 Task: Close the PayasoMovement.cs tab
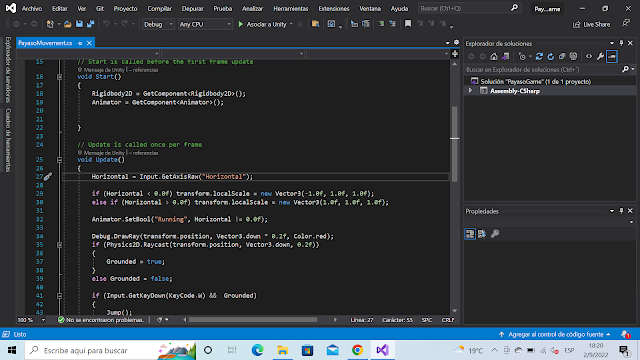click(x=89, y=43)
